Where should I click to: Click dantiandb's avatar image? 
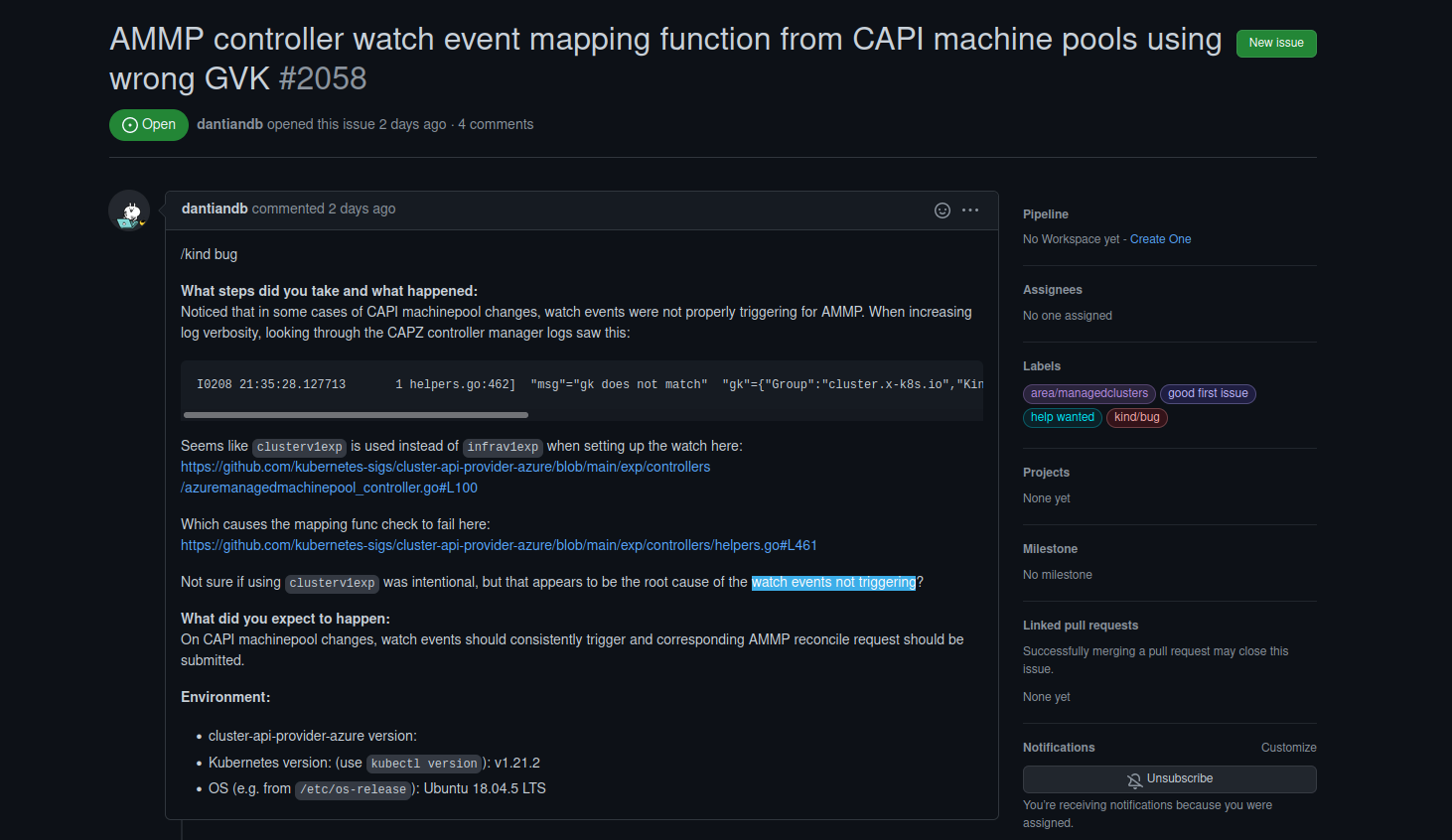[129, 210]
